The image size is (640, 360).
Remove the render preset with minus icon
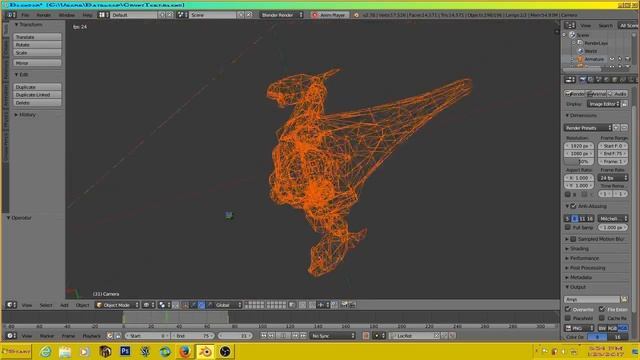click(624, 128)
